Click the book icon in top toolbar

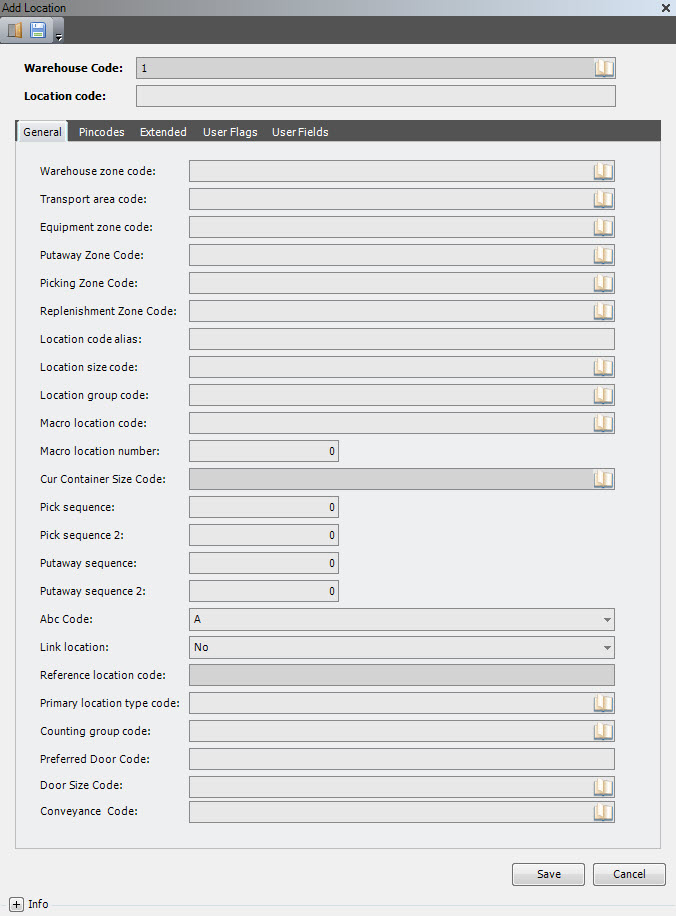[x=15, y=30]
